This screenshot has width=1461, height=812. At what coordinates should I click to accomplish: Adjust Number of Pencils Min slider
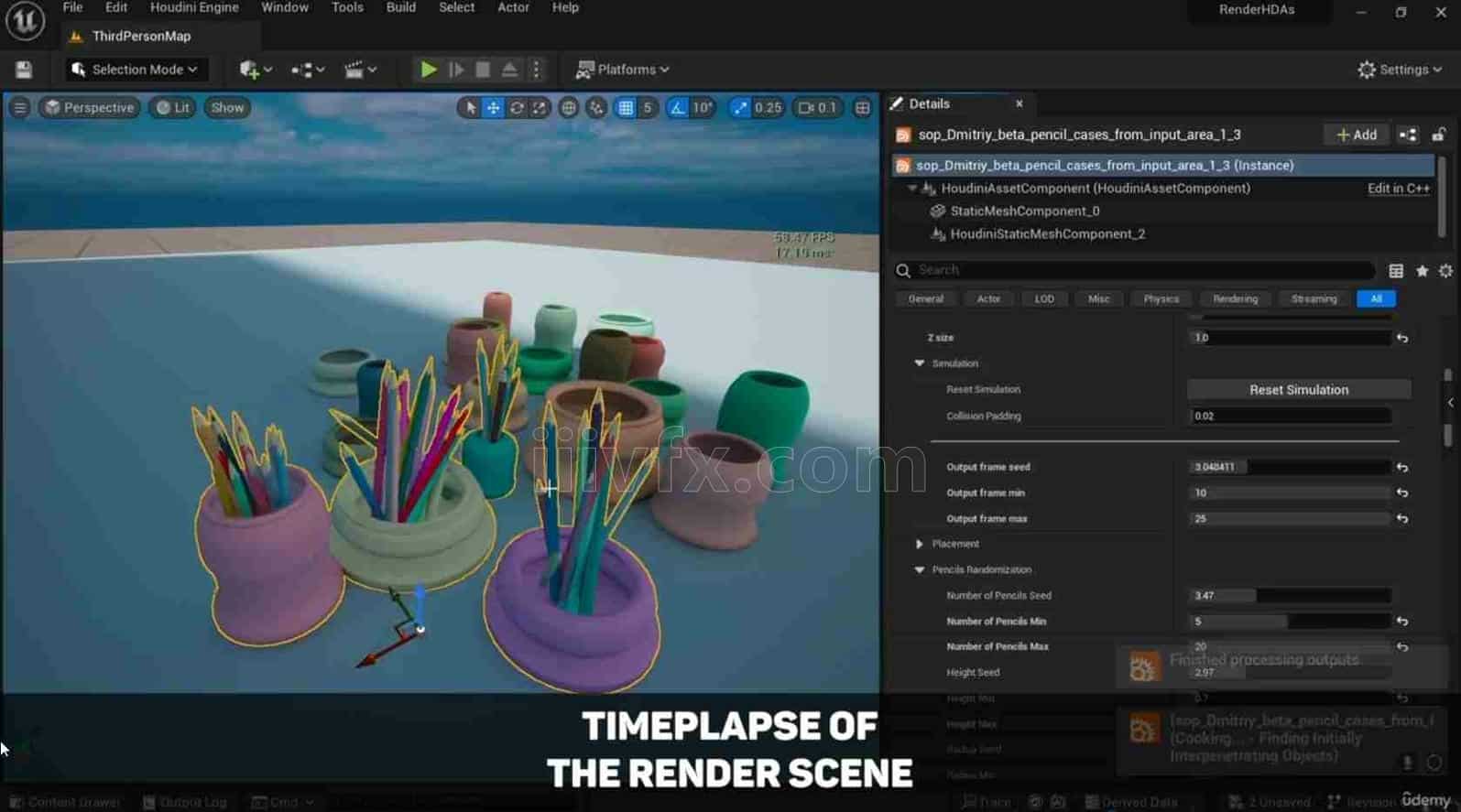point(1290,622)
